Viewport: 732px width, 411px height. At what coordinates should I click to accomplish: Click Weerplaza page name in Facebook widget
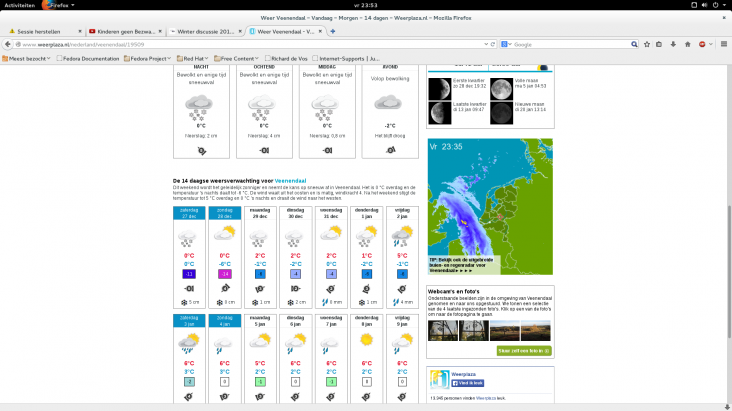[464, 374]
